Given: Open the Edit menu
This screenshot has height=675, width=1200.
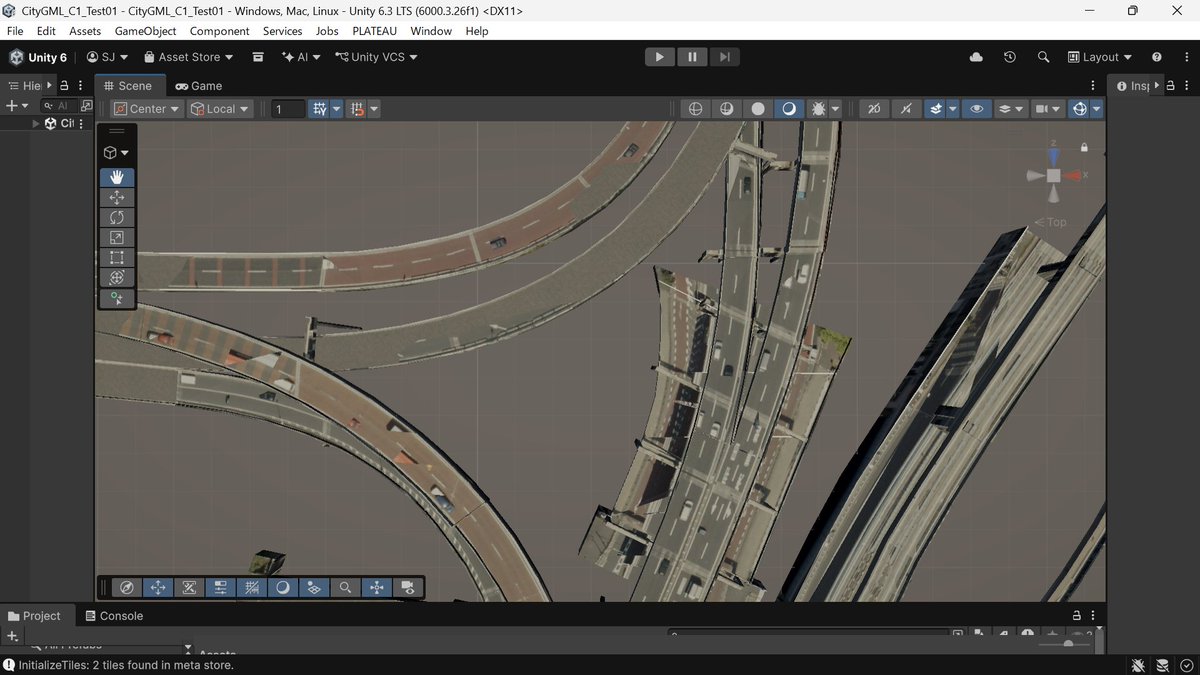Looking at the screenshot, I should coord(46,31).
